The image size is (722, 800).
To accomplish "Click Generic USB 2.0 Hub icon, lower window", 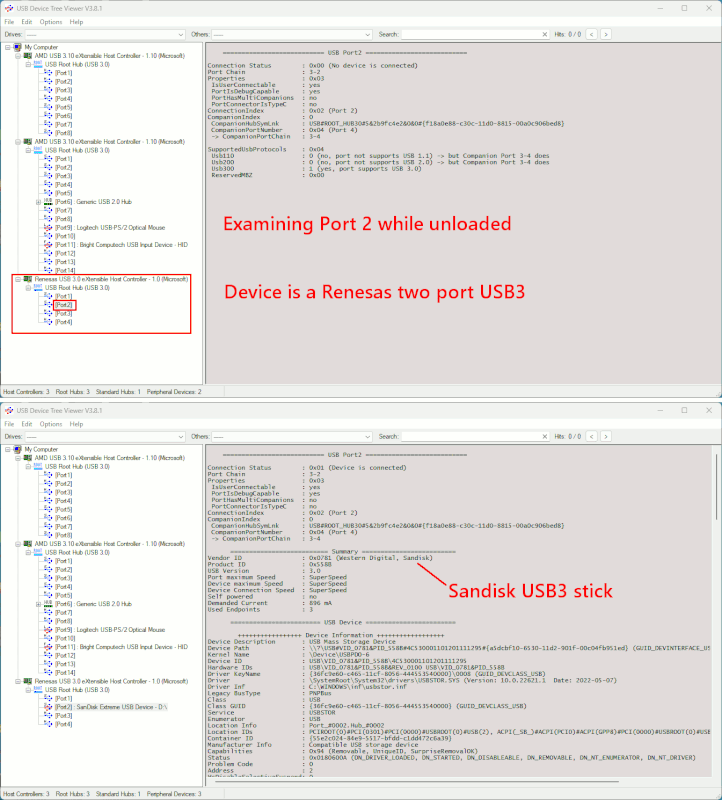I will tap(48, 604).
